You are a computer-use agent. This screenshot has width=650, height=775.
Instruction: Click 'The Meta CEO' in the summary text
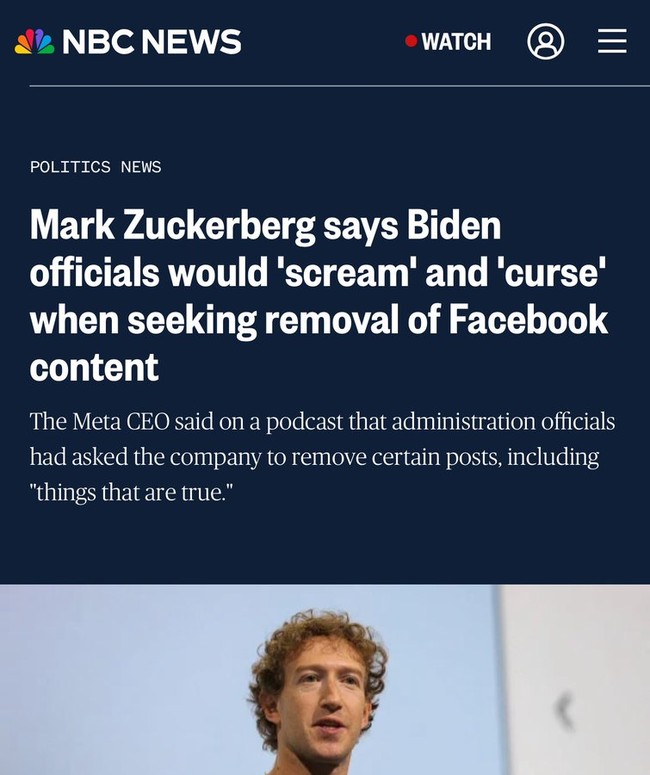99,422
